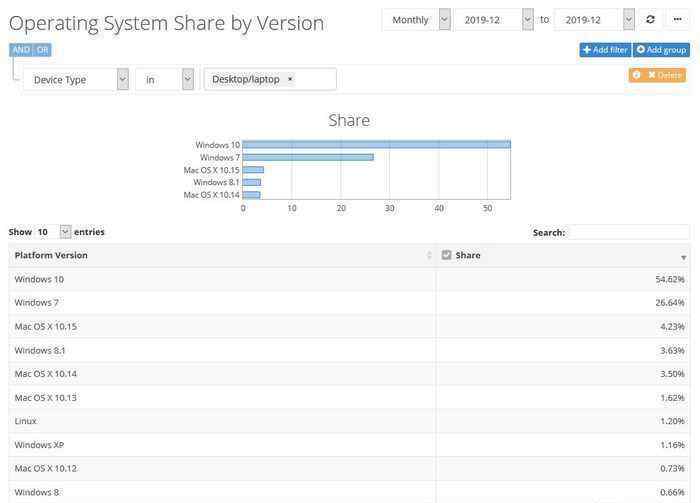Click the refresh icon next to the date range

click(650, 20)
